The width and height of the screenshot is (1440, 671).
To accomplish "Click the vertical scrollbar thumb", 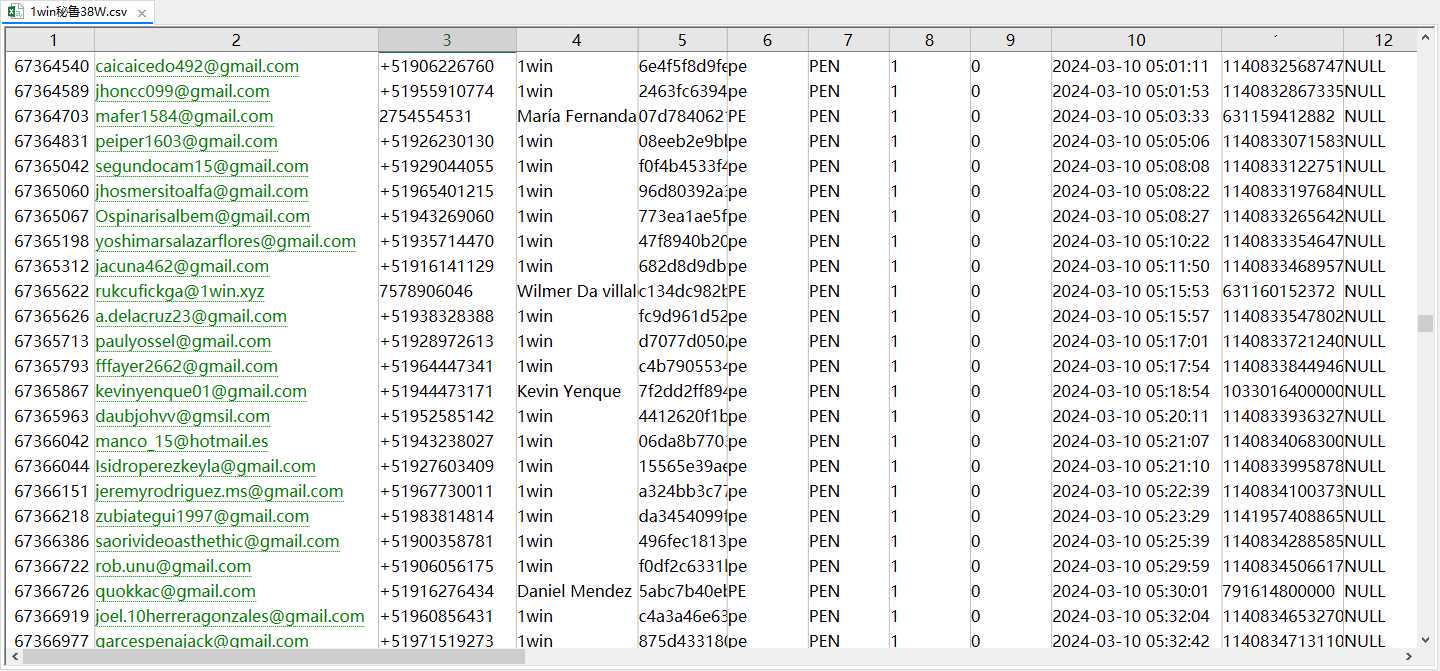I will 1425,323.
